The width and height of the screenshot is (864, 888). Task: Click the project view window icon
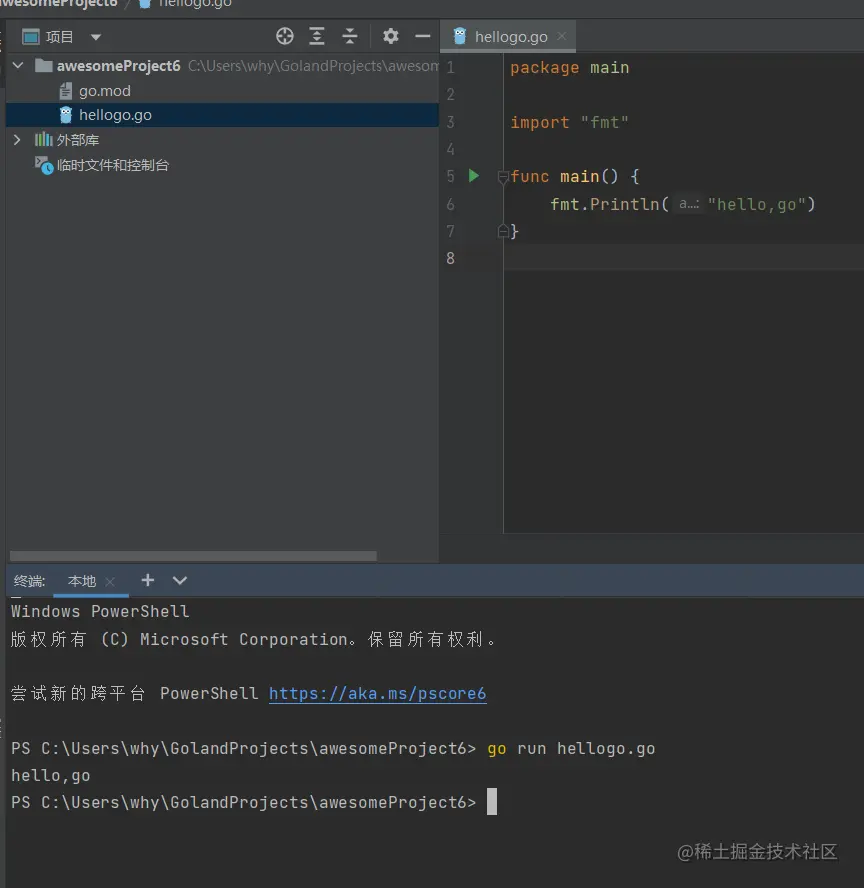(31, 37)
